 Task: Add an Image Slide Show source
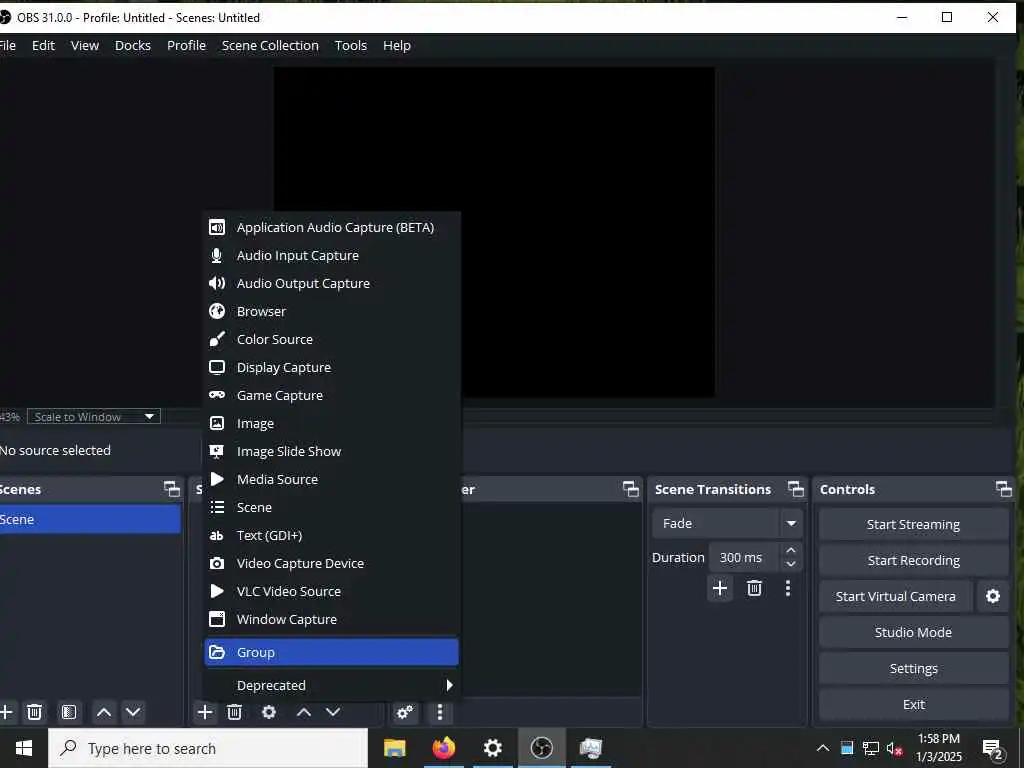tap(332, 451)
